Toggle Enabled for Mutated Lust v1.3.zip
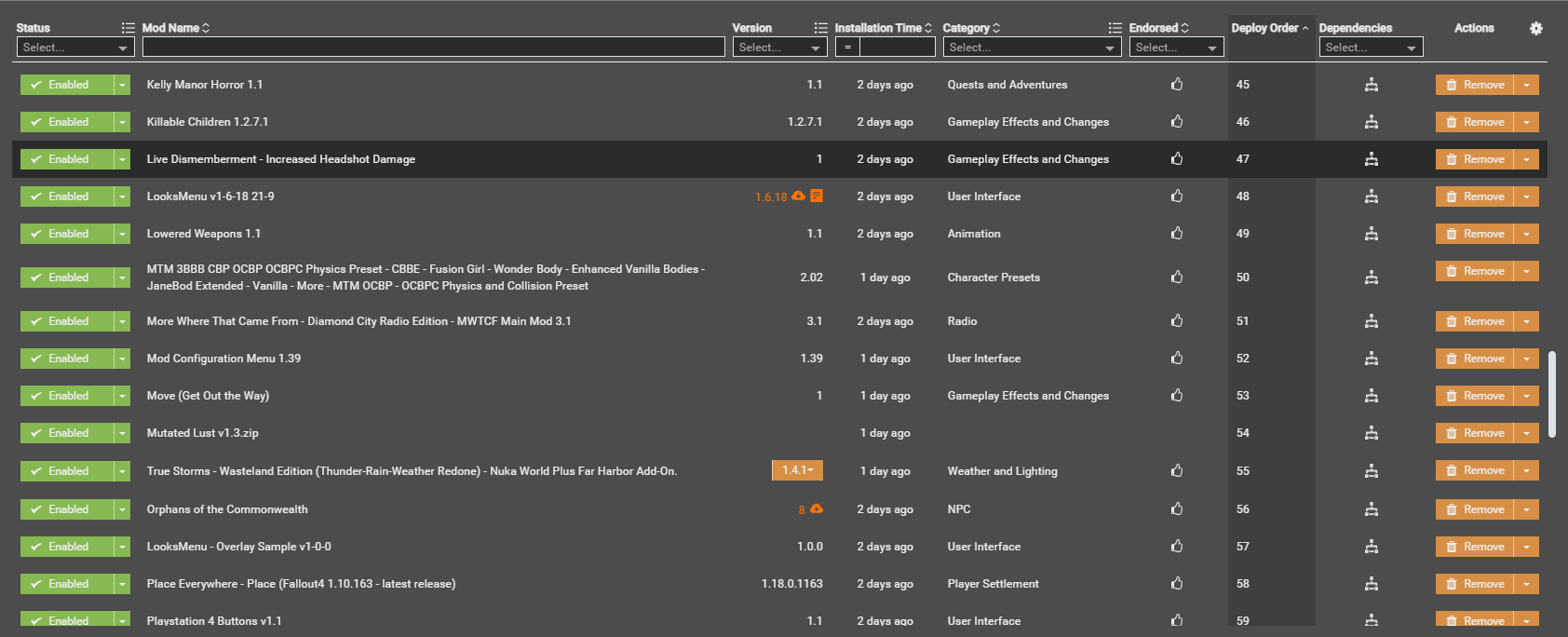This screenshot has width=1568, height=637. (67, 433)
